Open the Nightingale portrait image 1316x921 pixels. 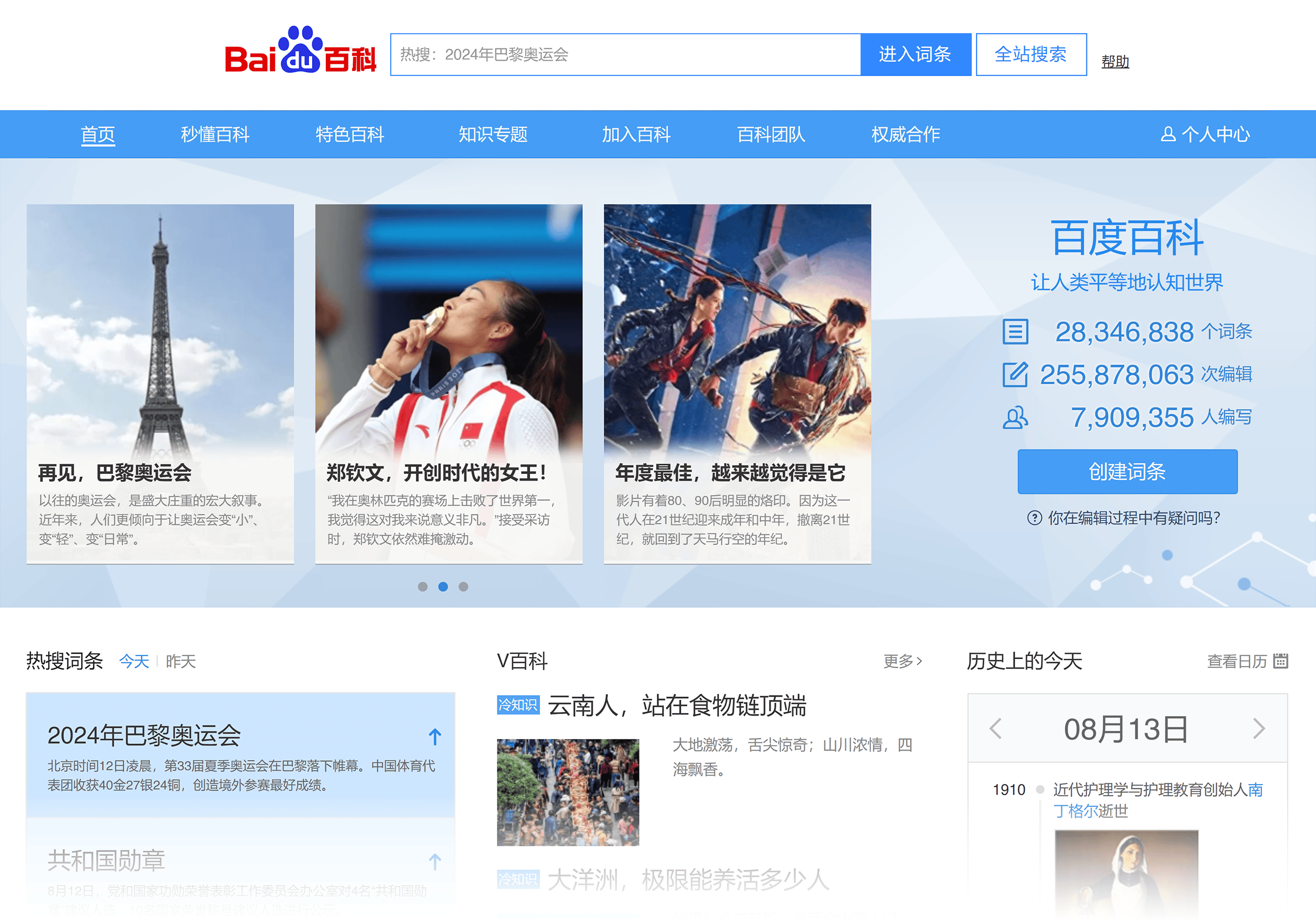click(1126, 875)
